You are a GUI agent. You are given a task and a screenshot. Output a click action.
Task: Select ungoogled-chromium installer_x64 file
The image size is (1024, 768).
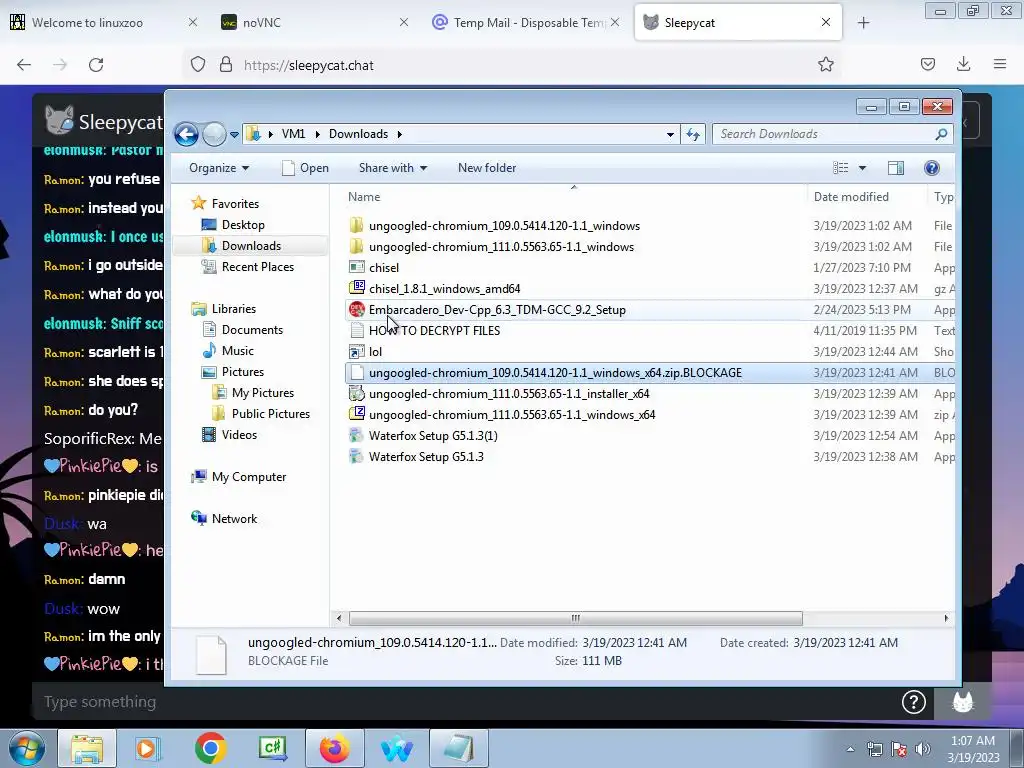509,394
